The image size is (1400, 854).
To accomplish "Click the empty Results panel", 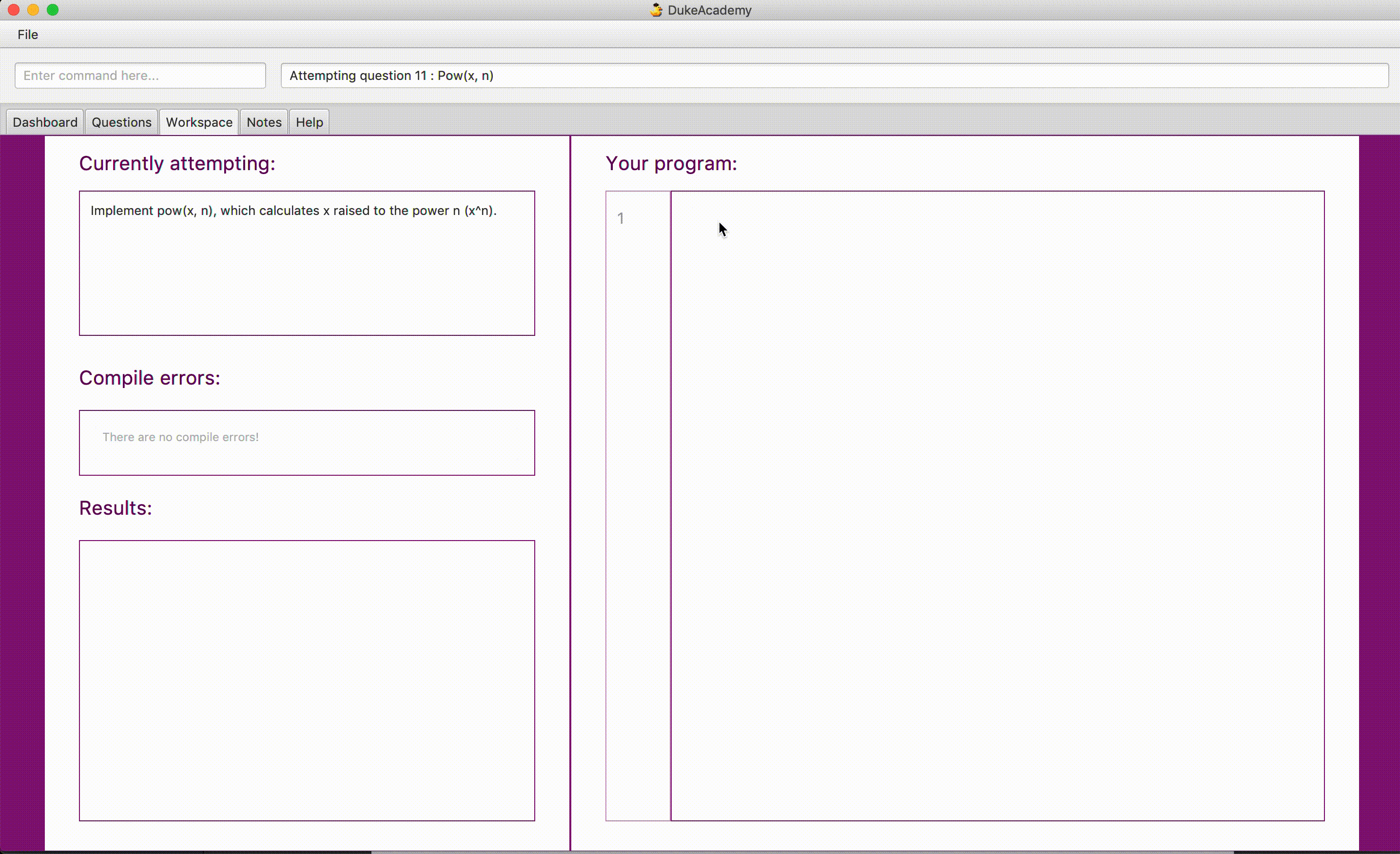I will click(307, 680).
